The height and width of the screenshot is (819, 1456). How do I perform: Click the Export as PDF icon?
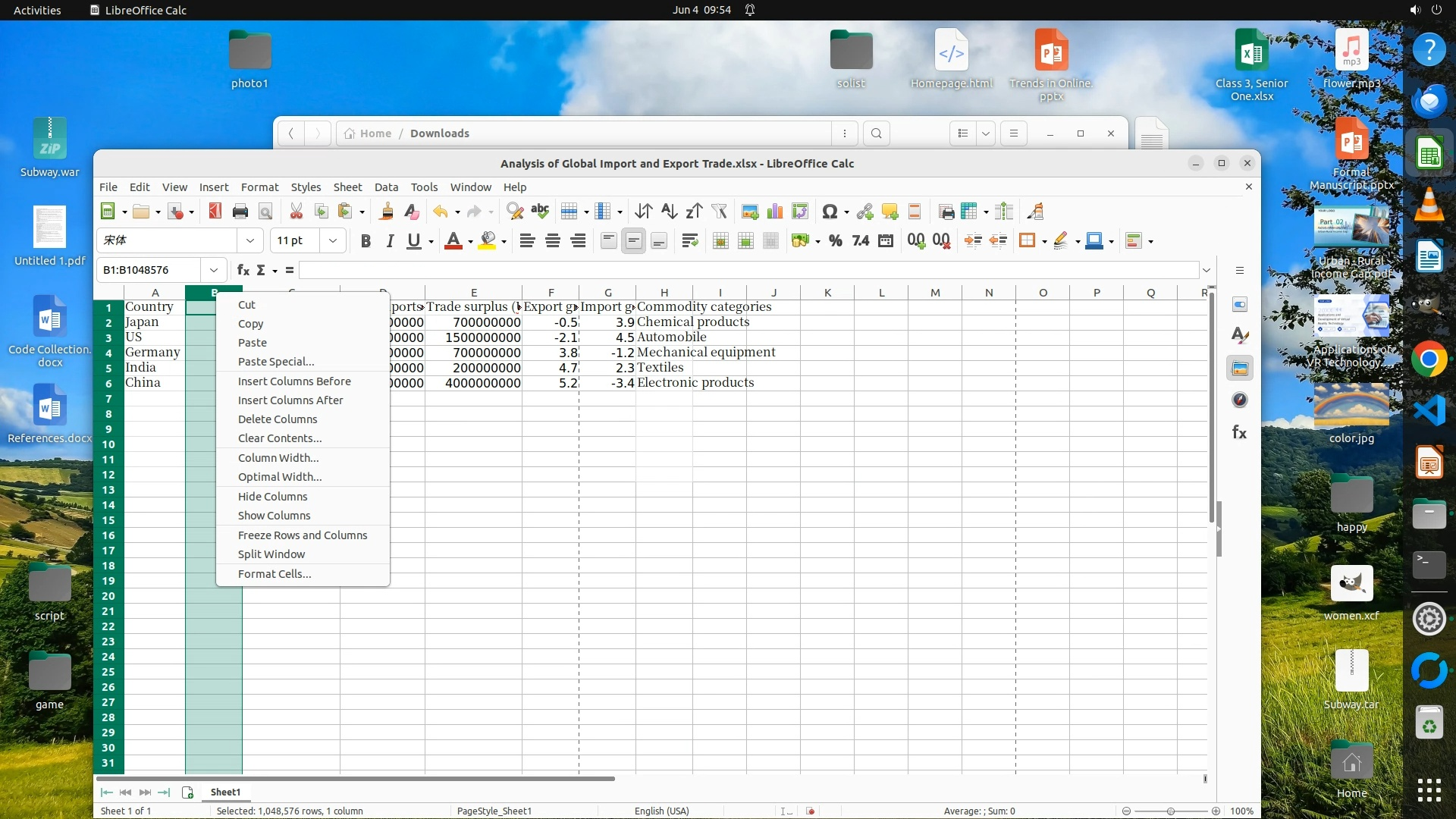point(215,212)
